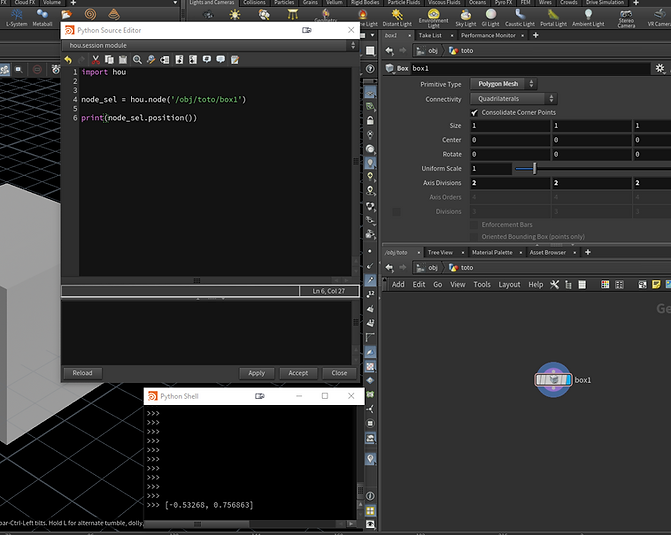Toggle the checkbox beside the Divisions row
The image size is (671, 535).
397,211
